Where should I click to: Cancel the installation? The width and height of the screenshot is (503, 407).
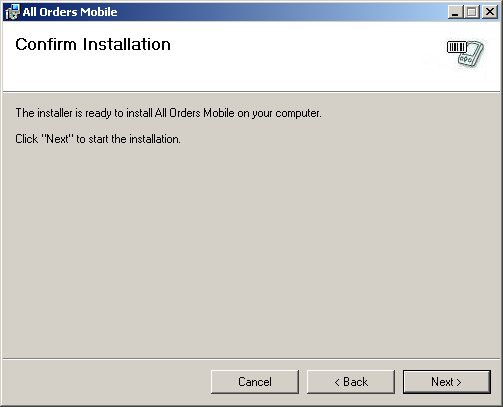point(255,382)
